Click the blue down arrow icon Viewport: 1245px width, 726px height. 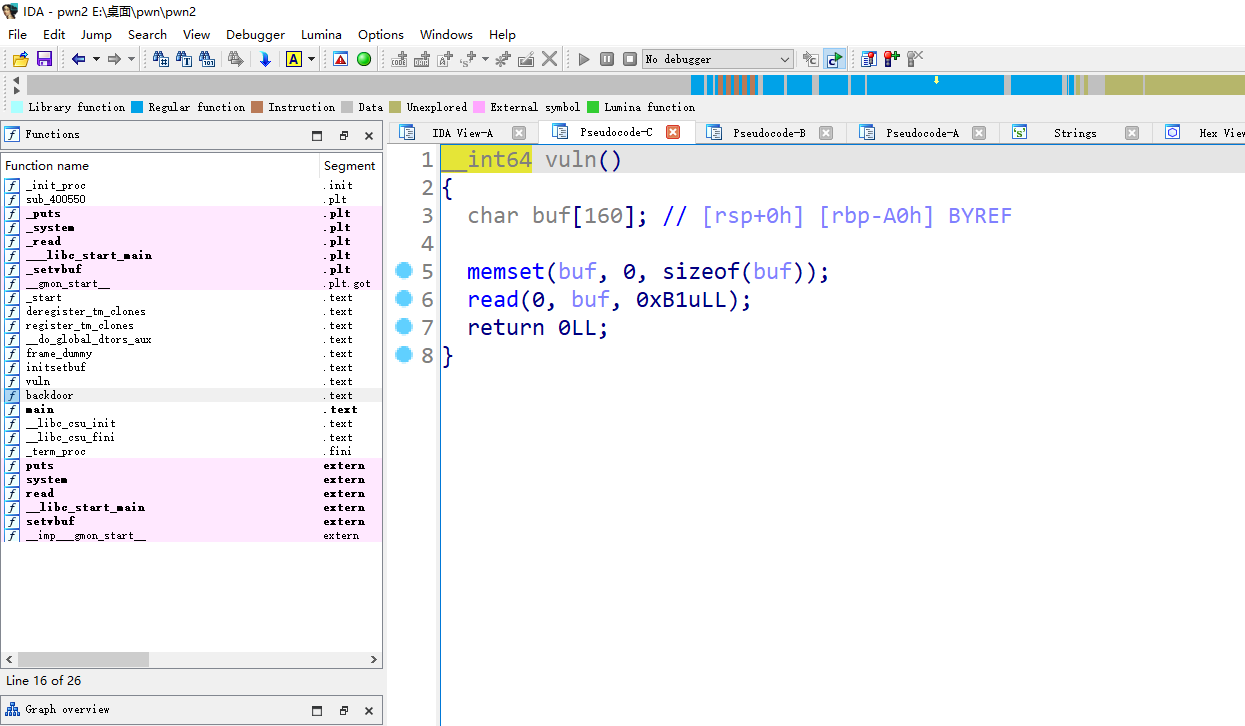click(x=265, y=59)
